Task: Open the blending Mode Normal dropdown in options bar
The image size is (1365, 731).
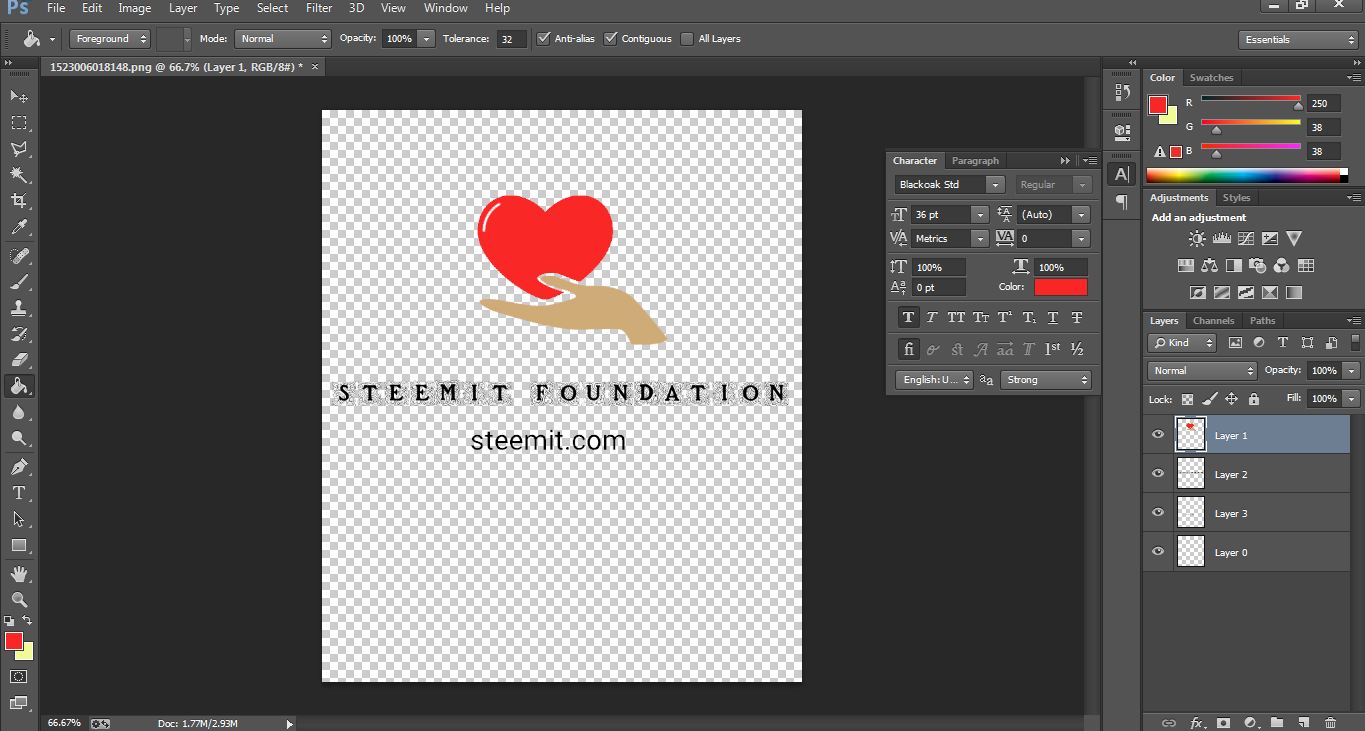Action: [283, 39]
